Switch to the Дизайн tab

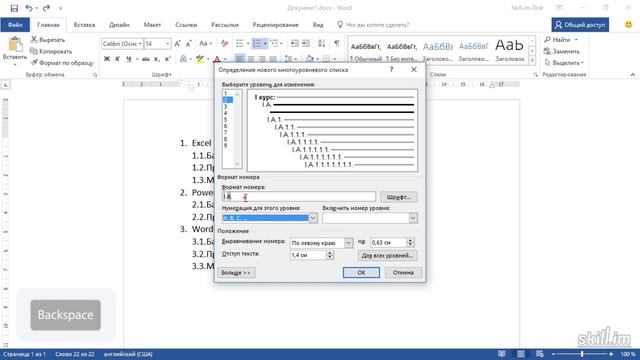point(119,24)
